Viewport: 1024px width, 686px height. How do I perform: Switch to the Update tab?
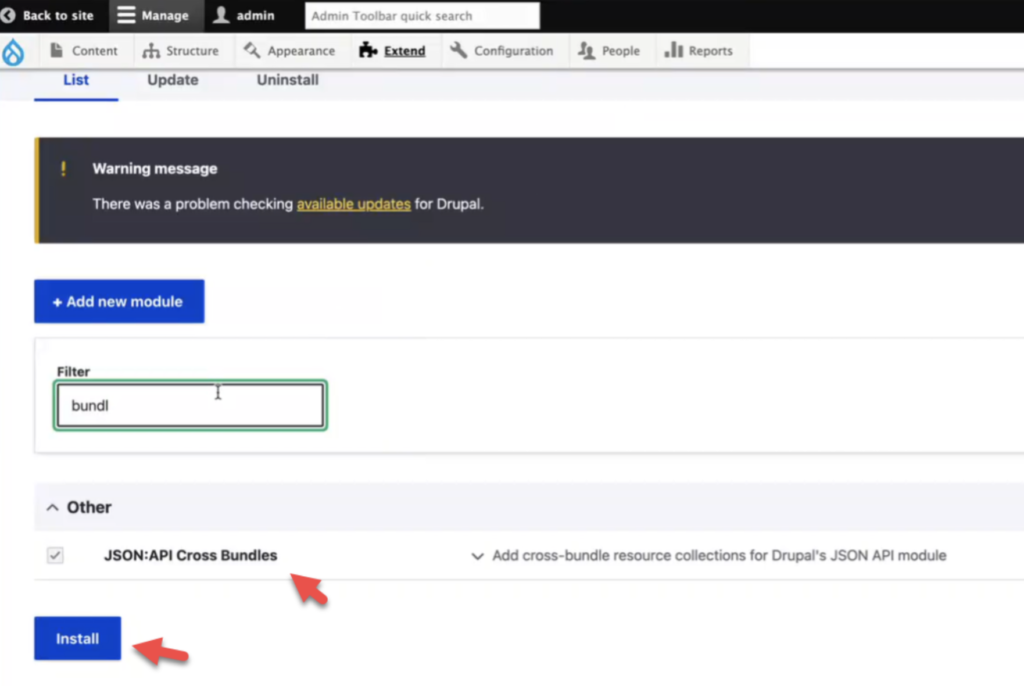click(172, 80)
